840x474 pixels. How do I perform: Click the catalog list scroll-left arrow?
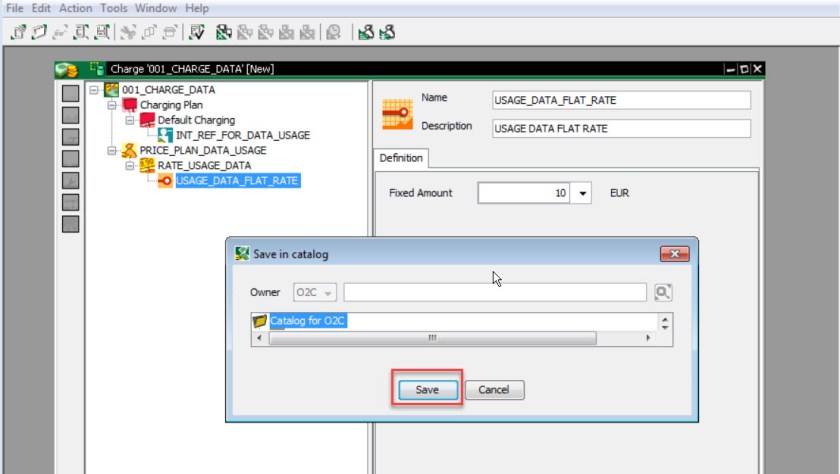coord(260,338)
